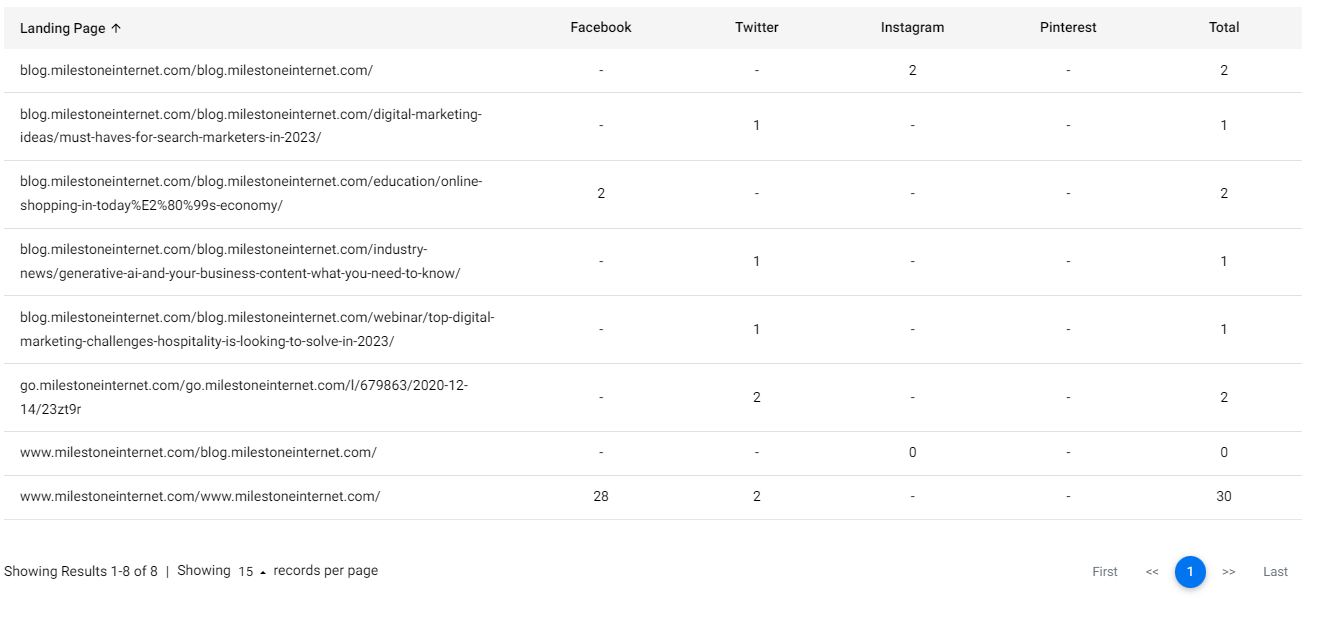Open records per page dropdown showing 15

[x=252, y=572]
